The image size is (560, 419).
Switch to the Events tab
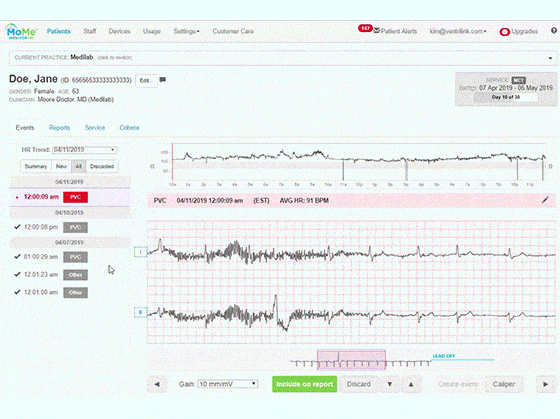pos(25,128)
